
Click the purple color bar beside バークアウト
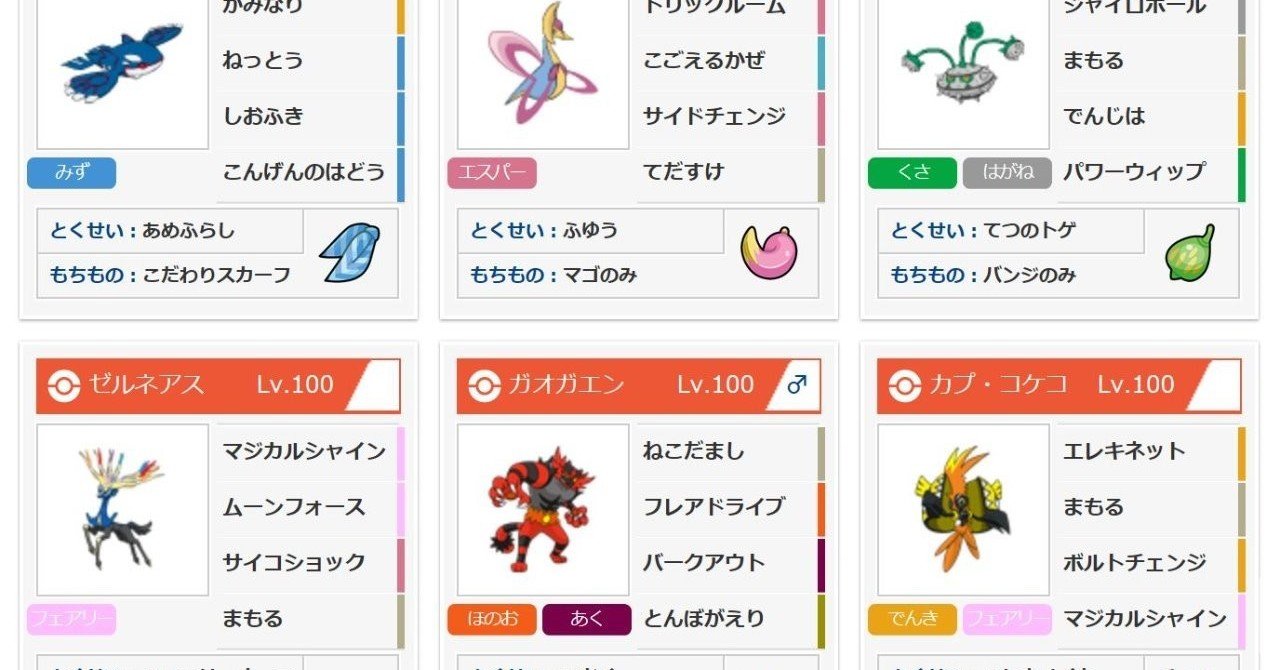pos(821,563)
